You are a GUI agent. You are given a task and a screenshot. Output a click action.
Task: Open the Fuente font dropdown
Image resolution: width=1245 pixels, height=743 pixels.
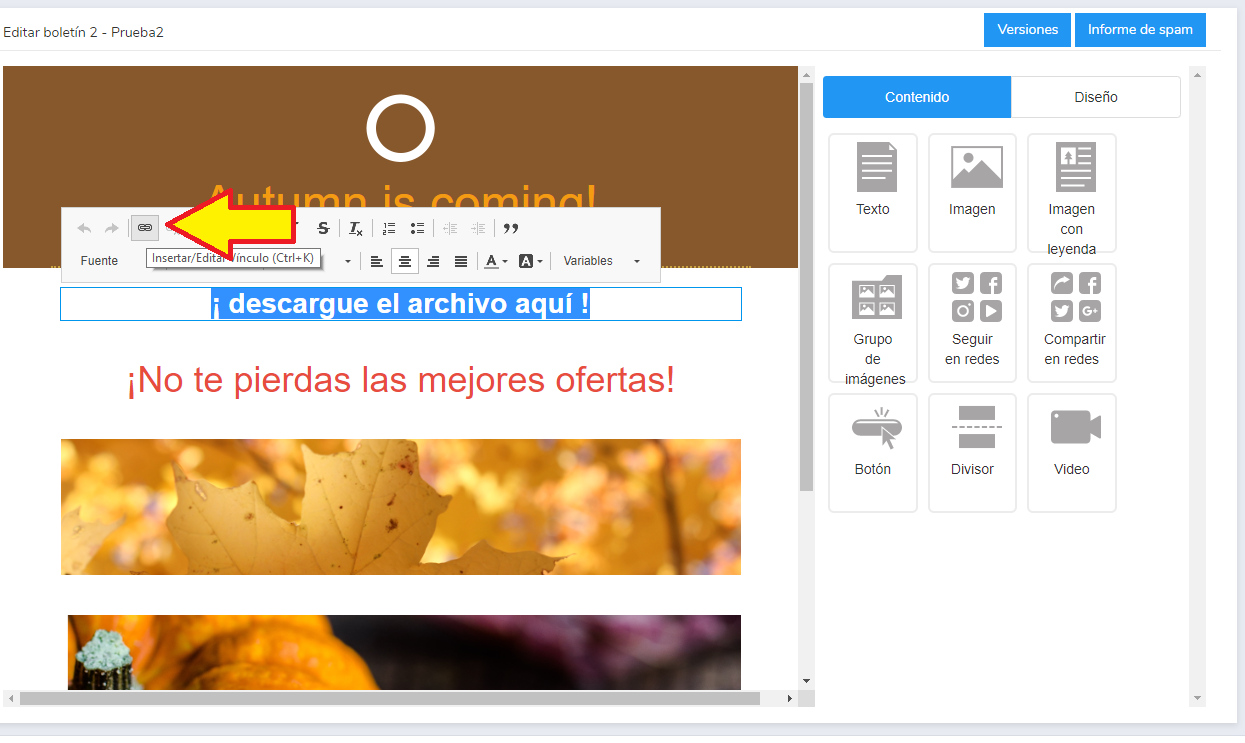click(x=100, y=261)
